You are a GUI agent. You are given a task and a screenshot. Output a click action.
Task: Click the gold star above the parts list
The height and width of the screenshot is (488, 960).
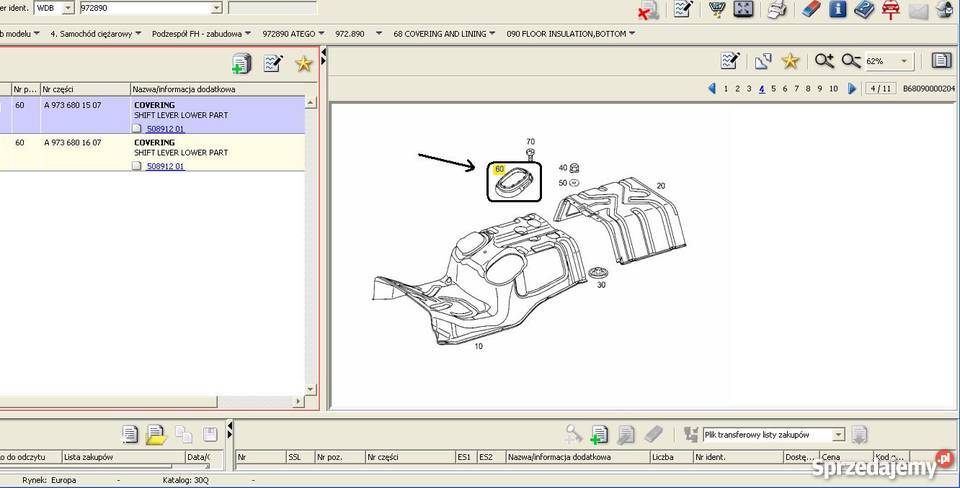pos(303,63)
